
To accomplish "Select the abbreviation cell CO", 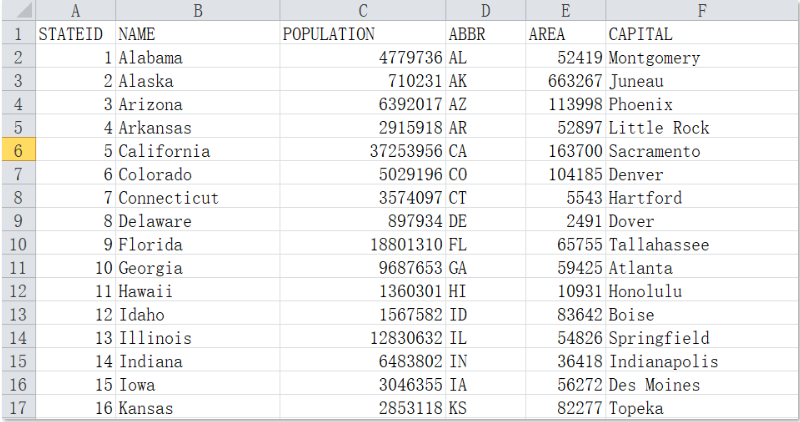I will (485, 175).
